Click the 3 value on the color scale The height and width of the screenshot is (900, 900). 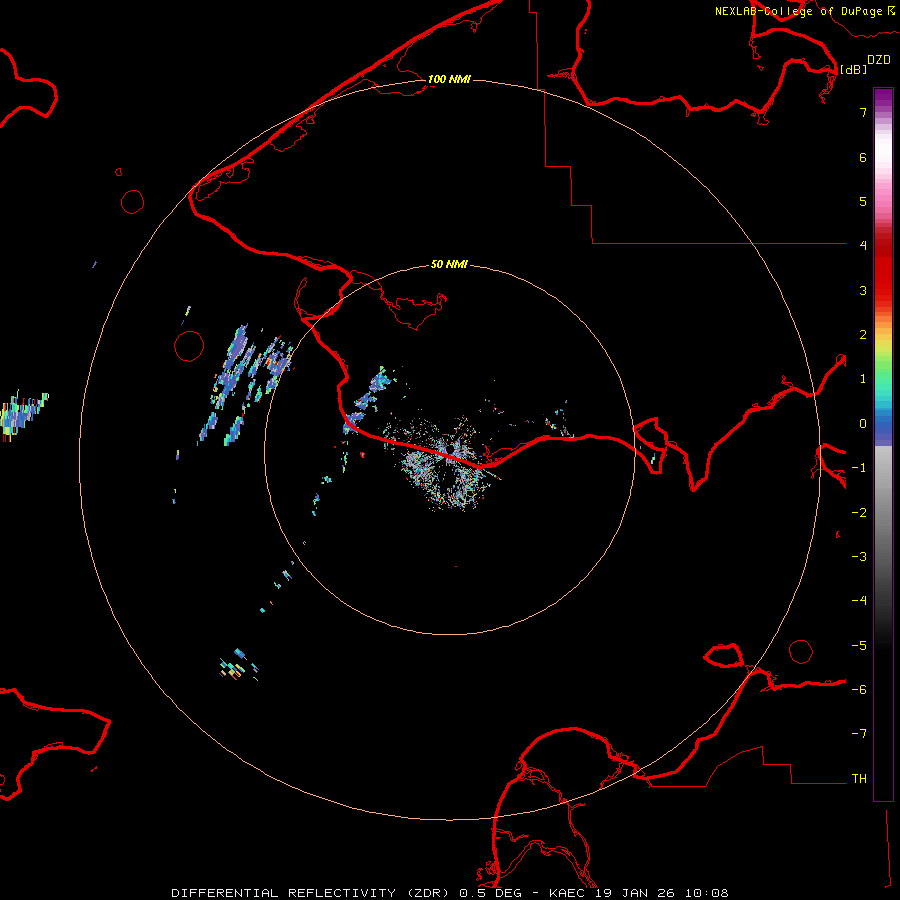coord(863,290)
